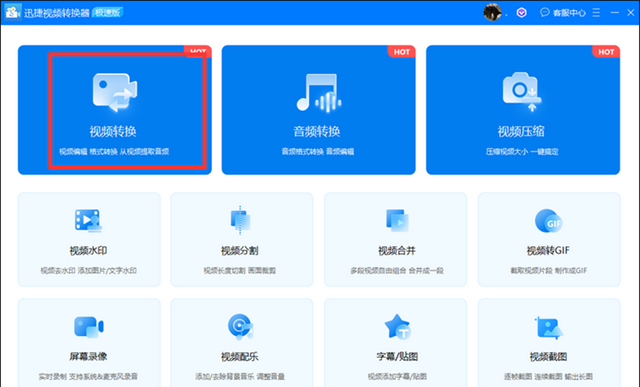The height and width of the screenshot is (387, 640).
Task: Click the 多段视频自由组合 合并成一段 description
Action: point(397,271)
